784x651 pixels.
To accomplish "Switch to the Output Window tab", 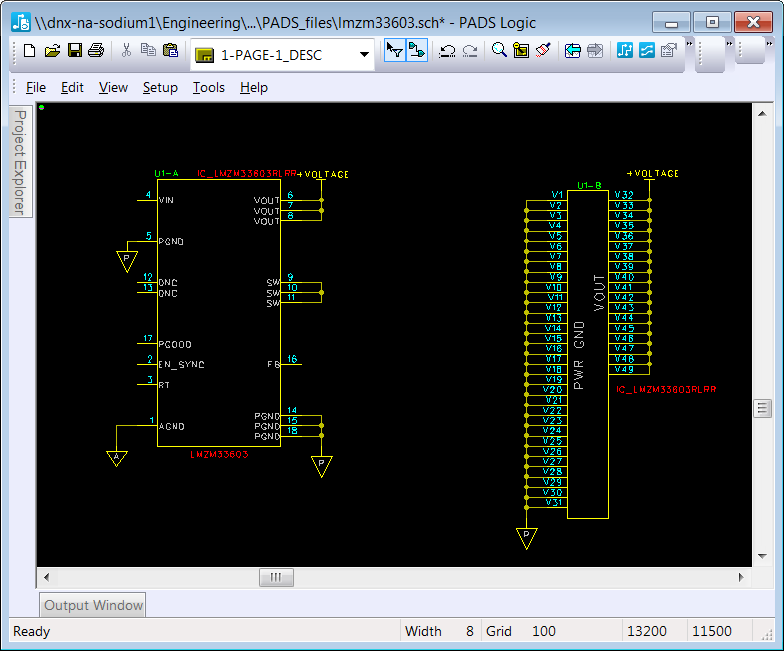I will [93, 605].
